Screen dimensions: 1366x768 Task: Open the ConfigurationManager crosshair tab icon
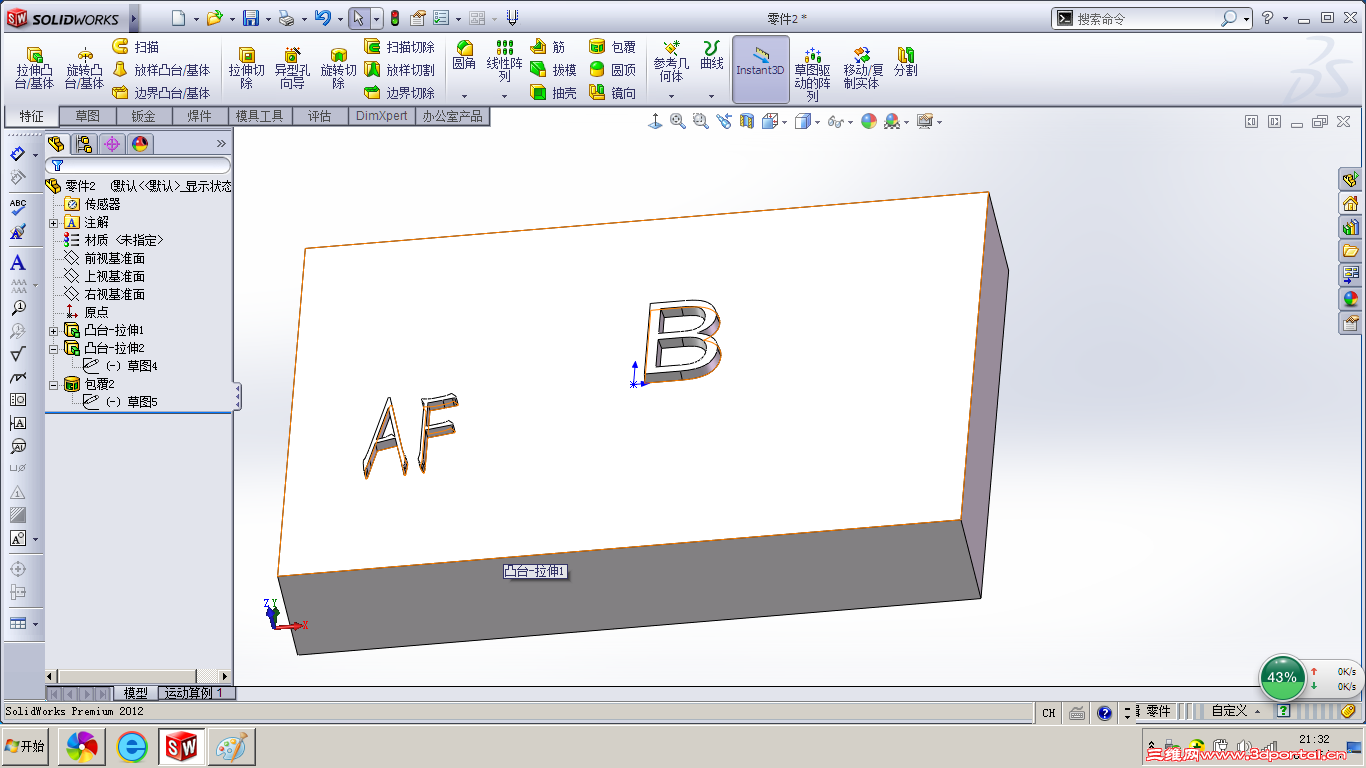(111, 144)
